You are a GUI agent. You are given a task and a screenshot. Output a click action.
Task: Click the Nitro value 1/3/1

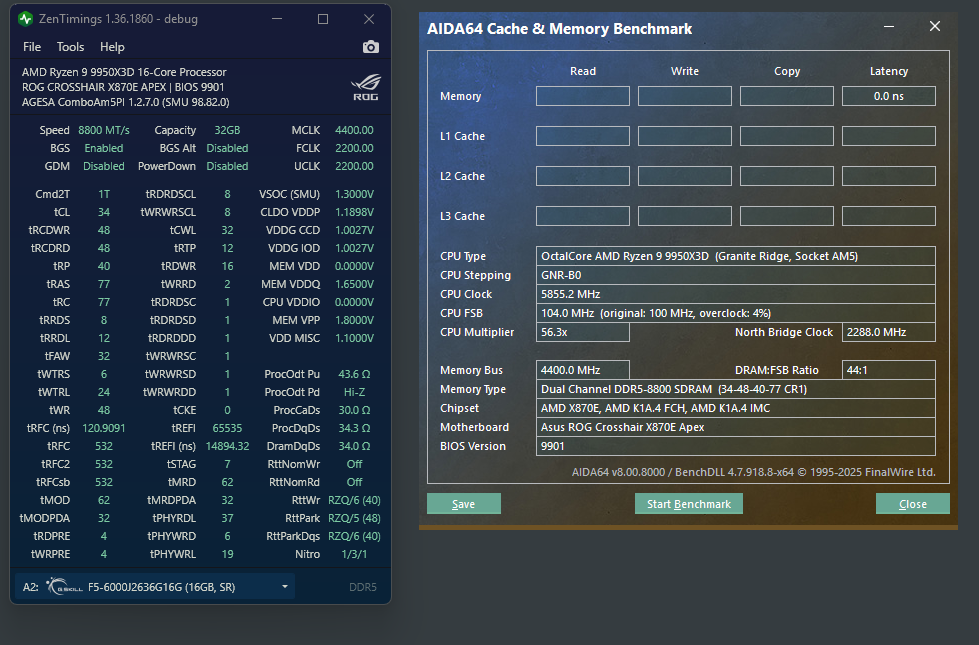point(354,554)
